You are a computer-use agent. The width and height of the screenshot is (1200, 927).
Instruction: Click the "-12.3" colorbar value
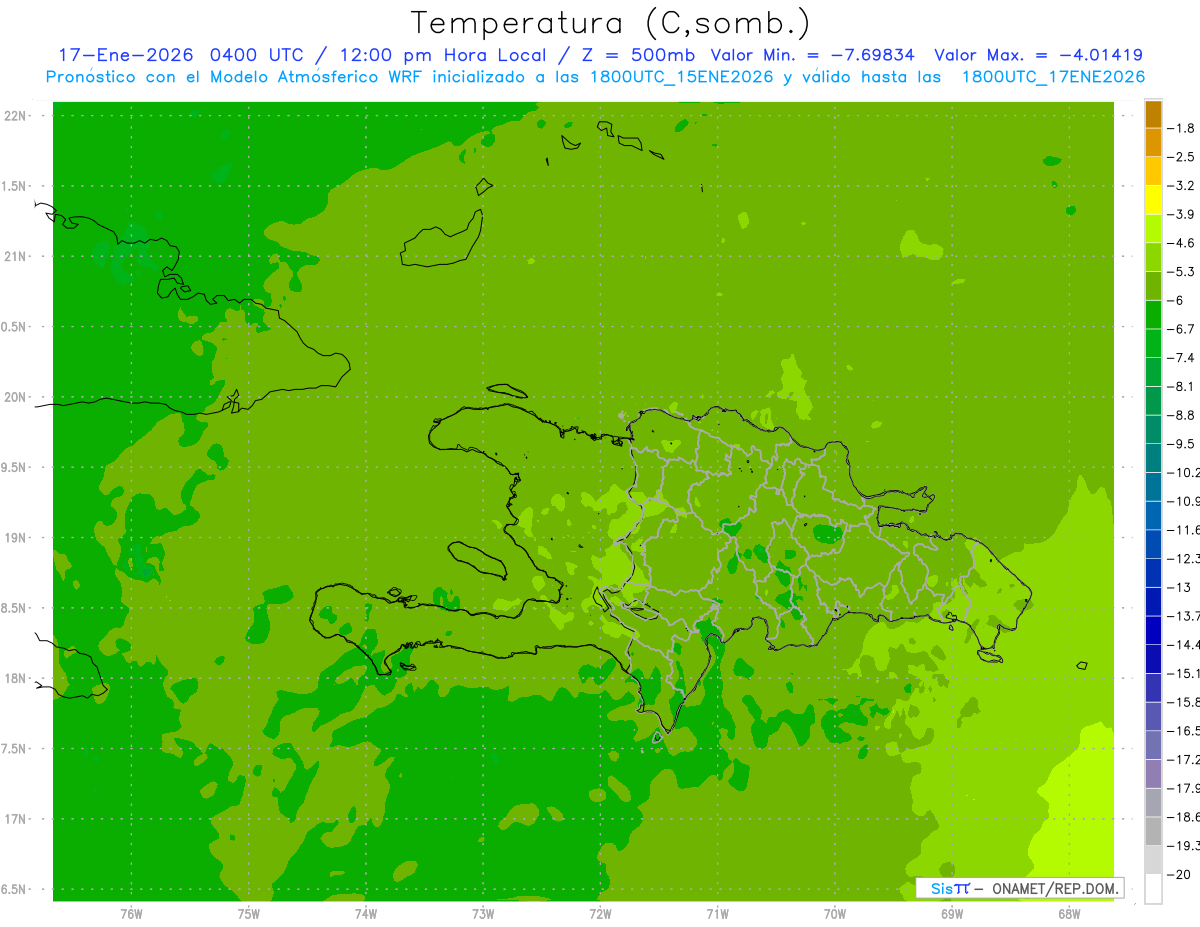(1182, 558)
